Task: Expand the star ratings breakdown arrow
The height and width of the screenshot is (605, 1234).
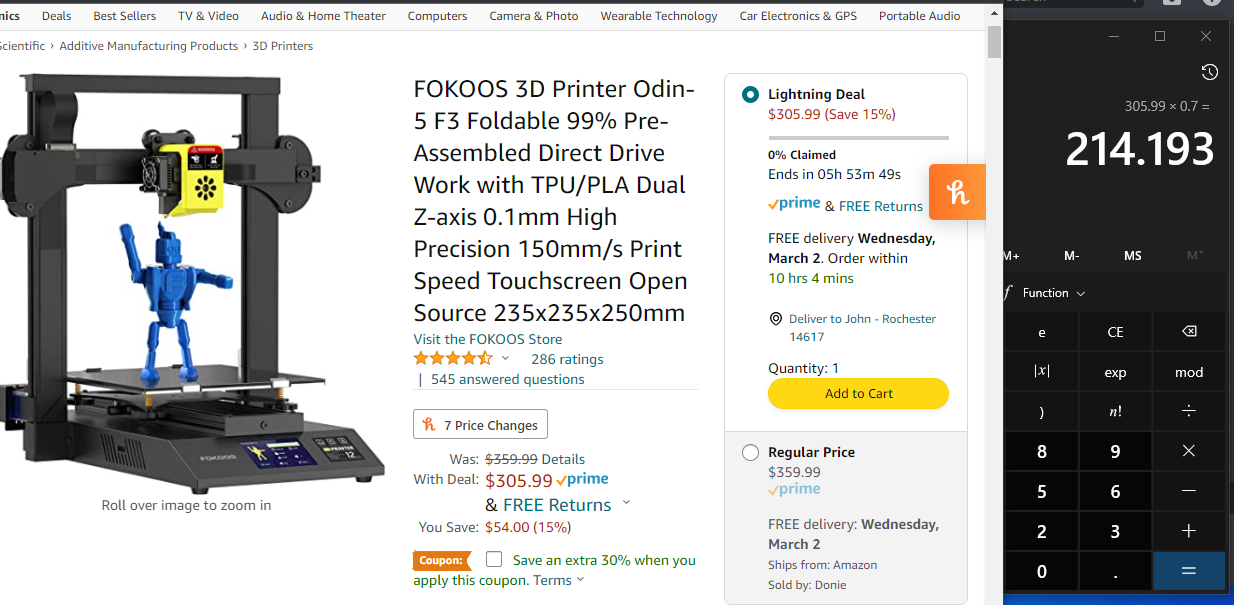Action: [505, 358]
